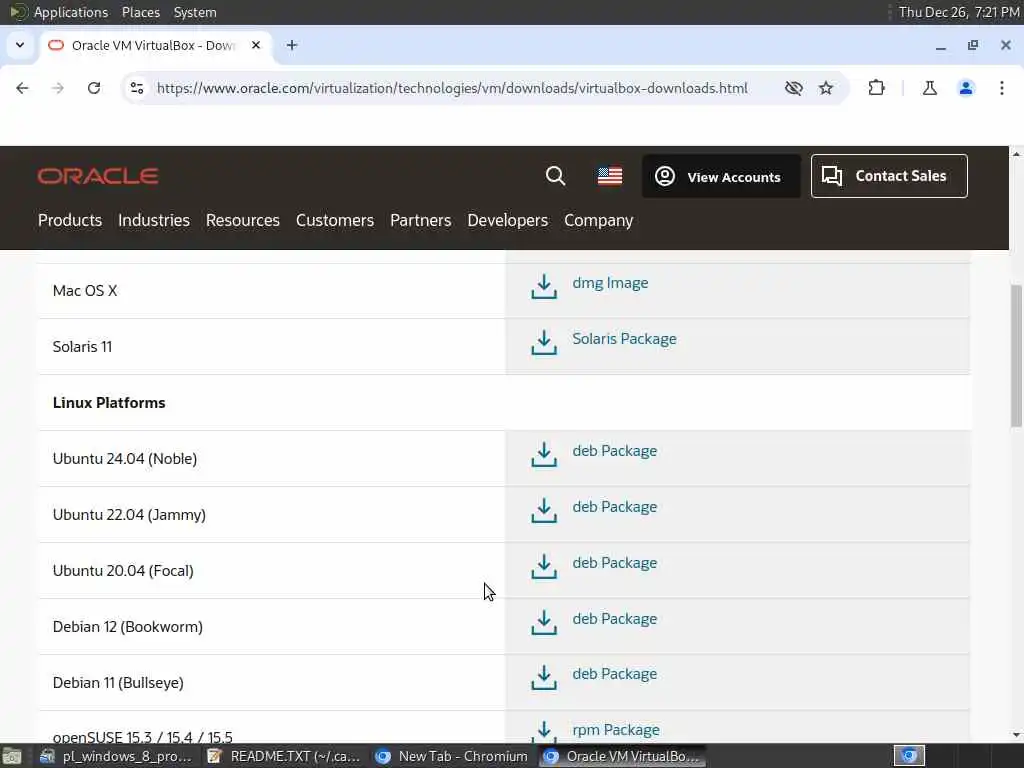This screenshot has width=1024, height=768.
Task: Click the address bar URL field
Action: coord(452,88)
